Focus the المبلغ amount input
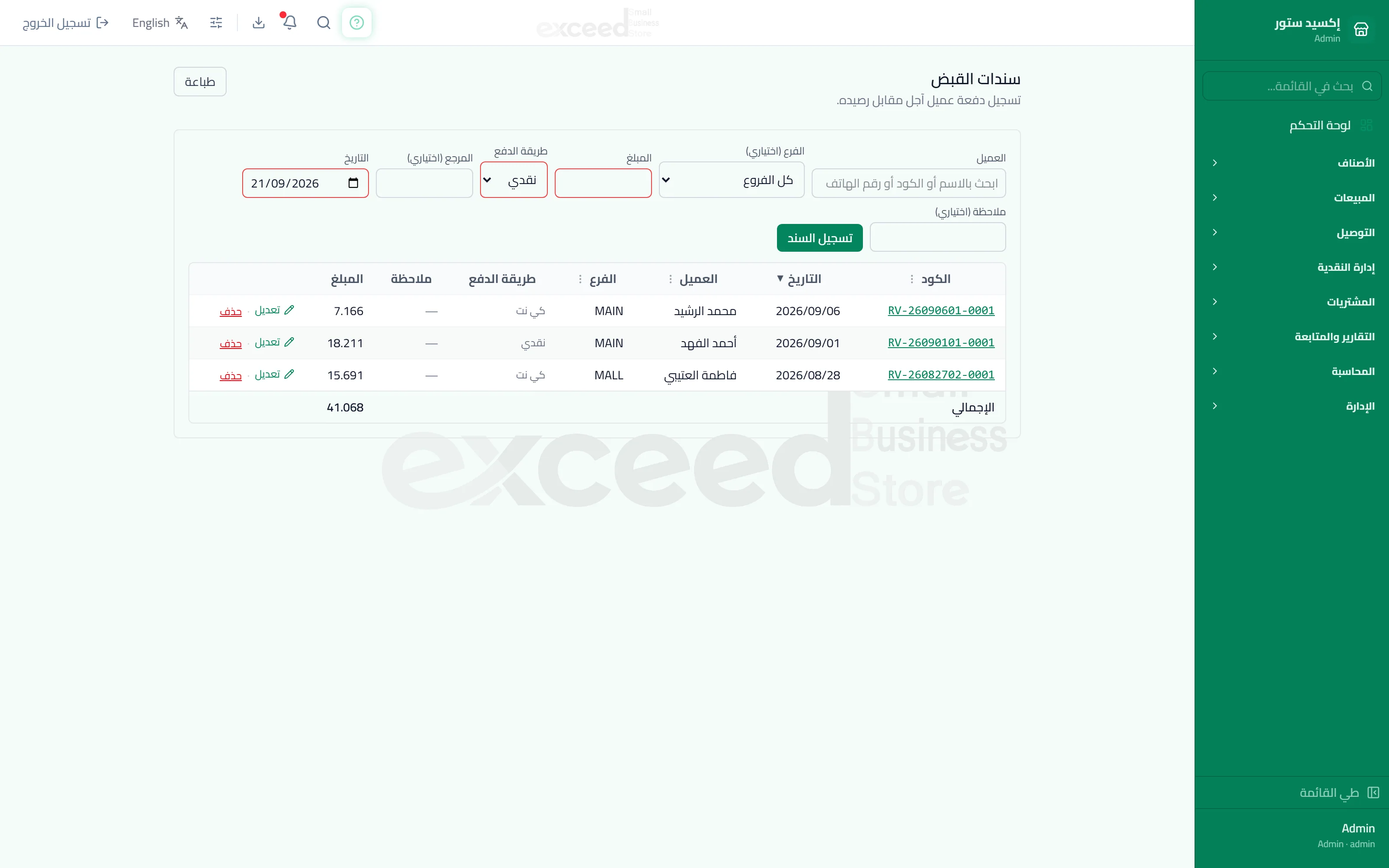Screen dimensions: 1389x868 [603, 183]
